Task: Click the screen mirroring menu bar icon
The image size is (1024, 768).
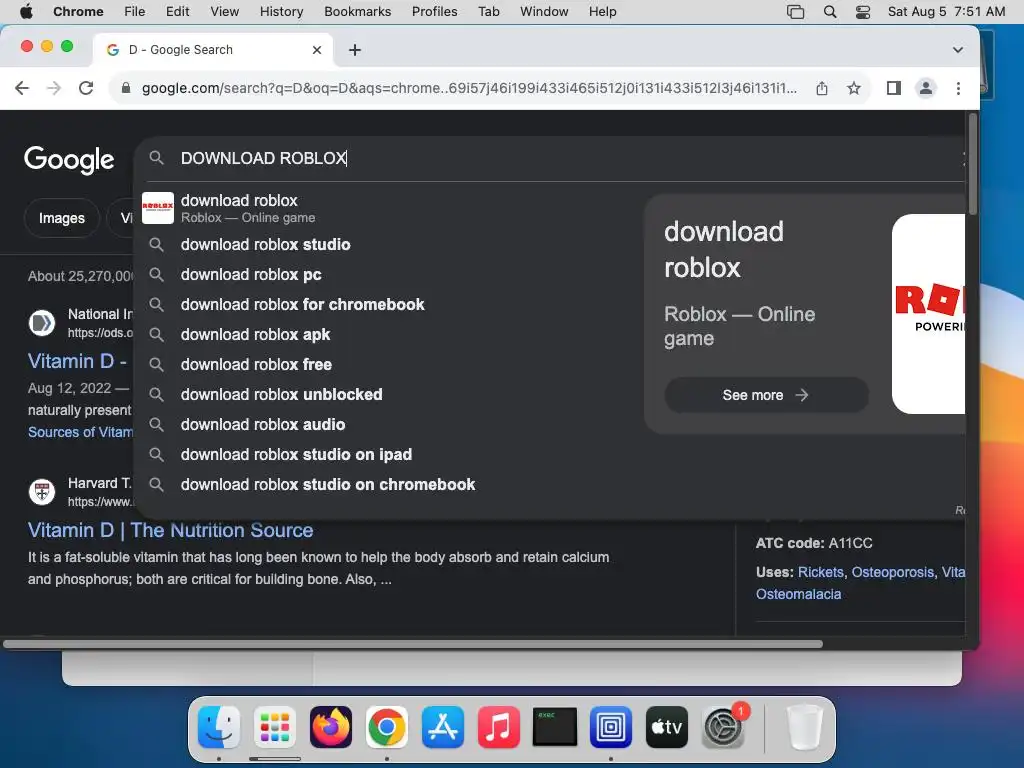Action: click(795, 12)
